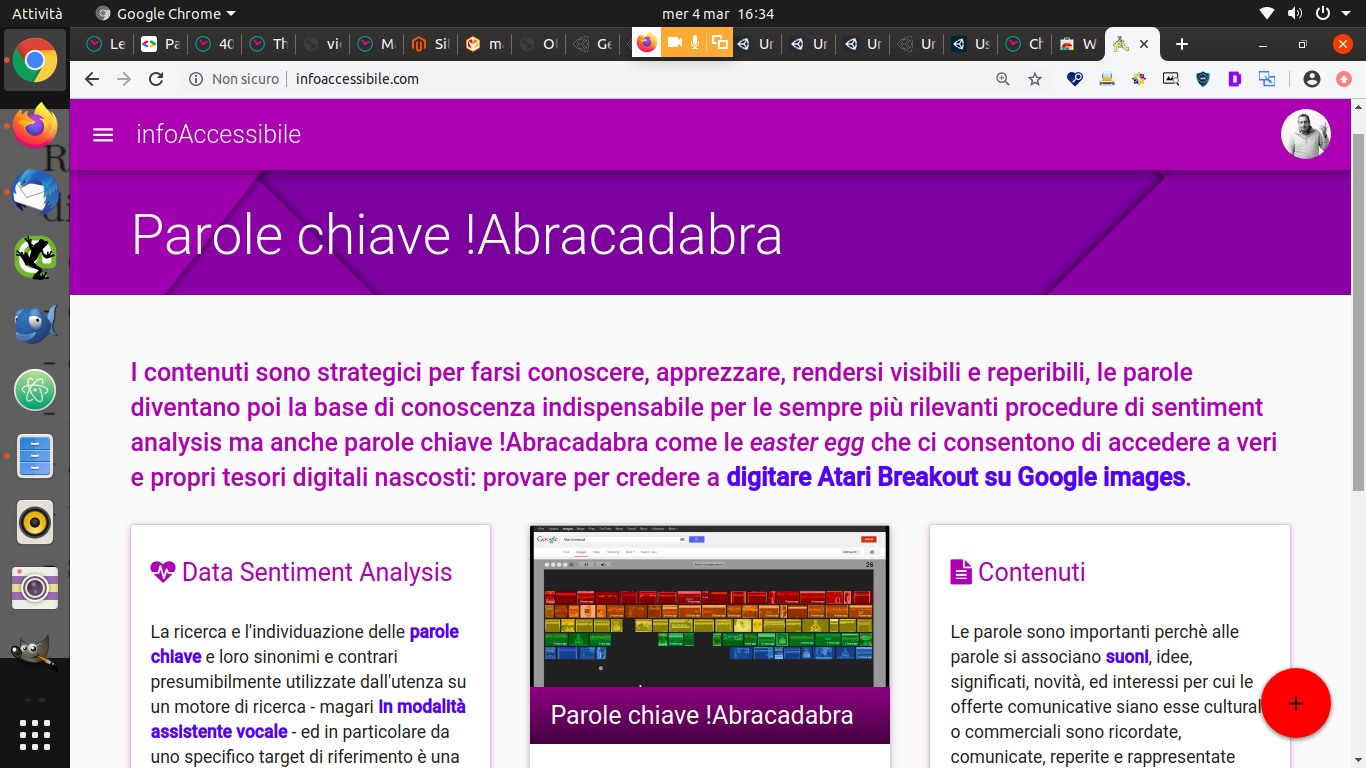This screenshot has width=1366, height=768.
Task: Click the user avatar photo in header
Action: tap(1305, 135)
